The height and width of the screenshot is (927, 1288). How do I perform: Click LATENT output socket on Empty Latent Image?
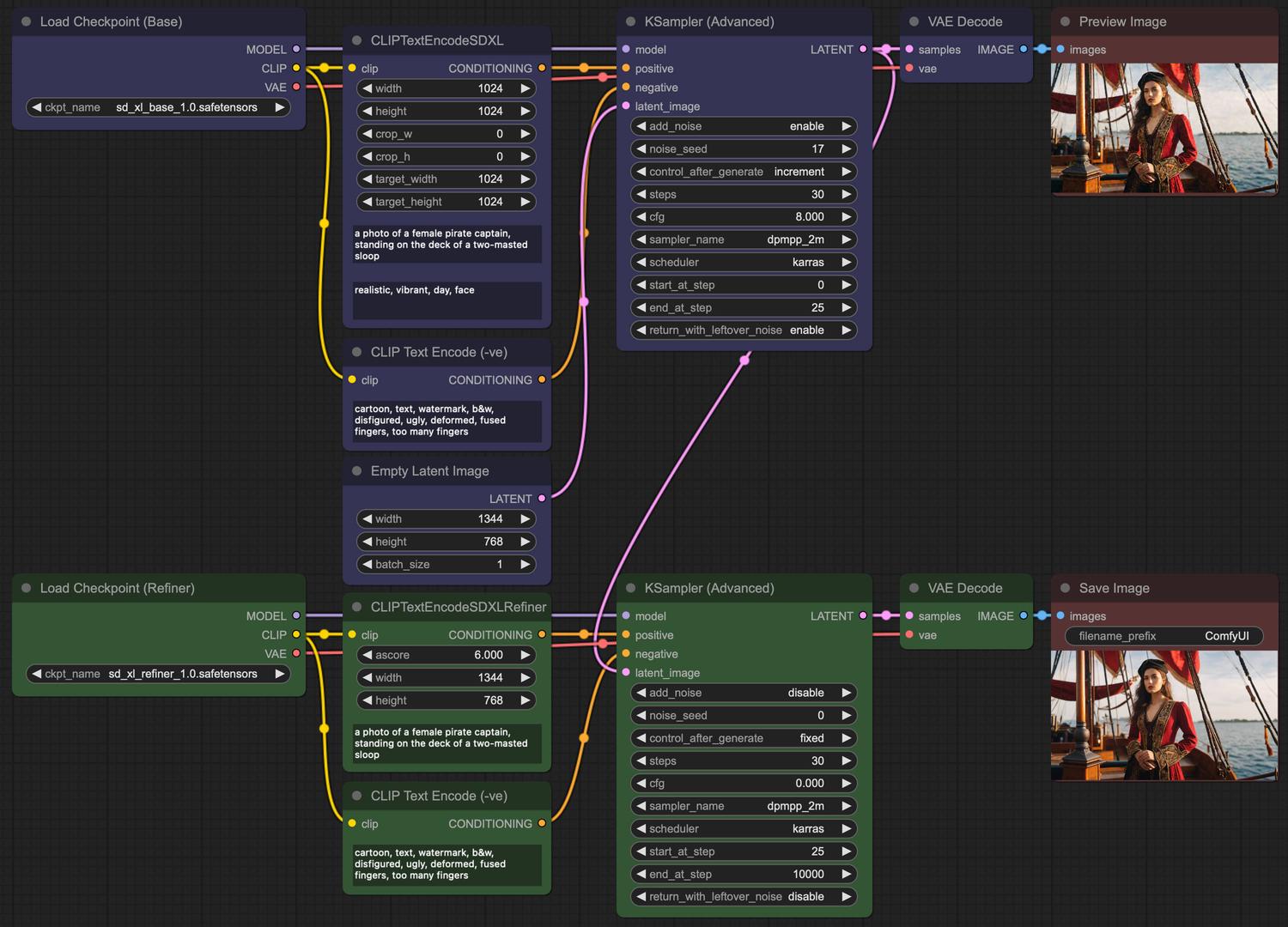(x=542, y=498)
